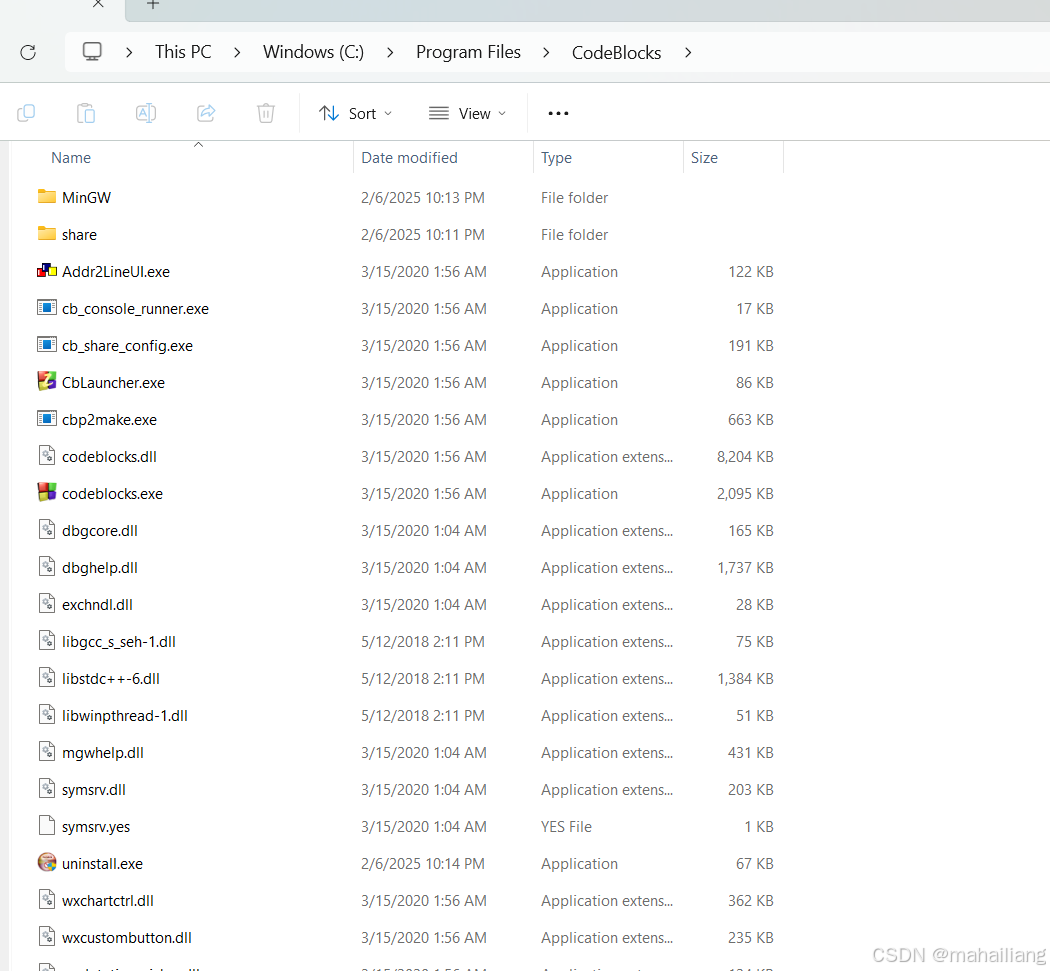Click the Share icon in toolbar

(x=206, y=113)
